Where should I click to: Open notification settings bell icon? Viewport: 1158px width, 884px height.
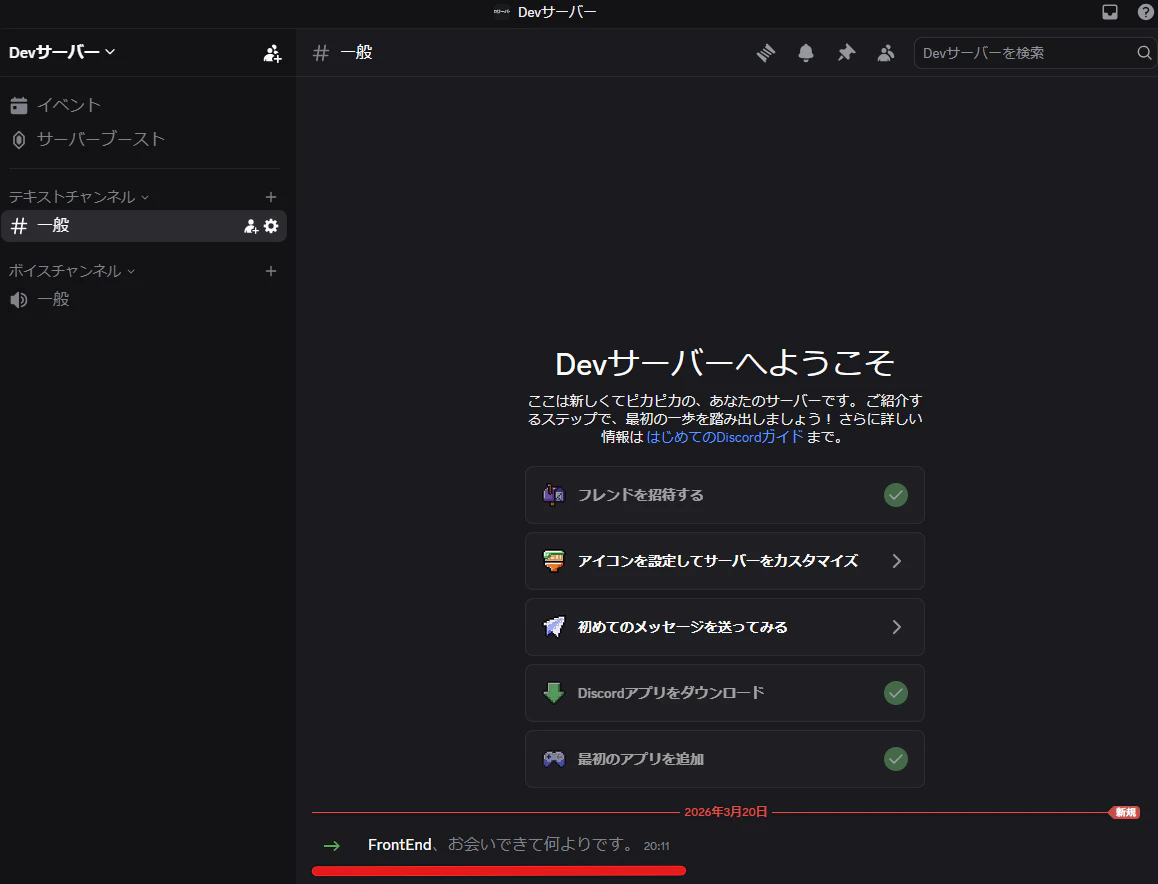click(x=806, y=52)
